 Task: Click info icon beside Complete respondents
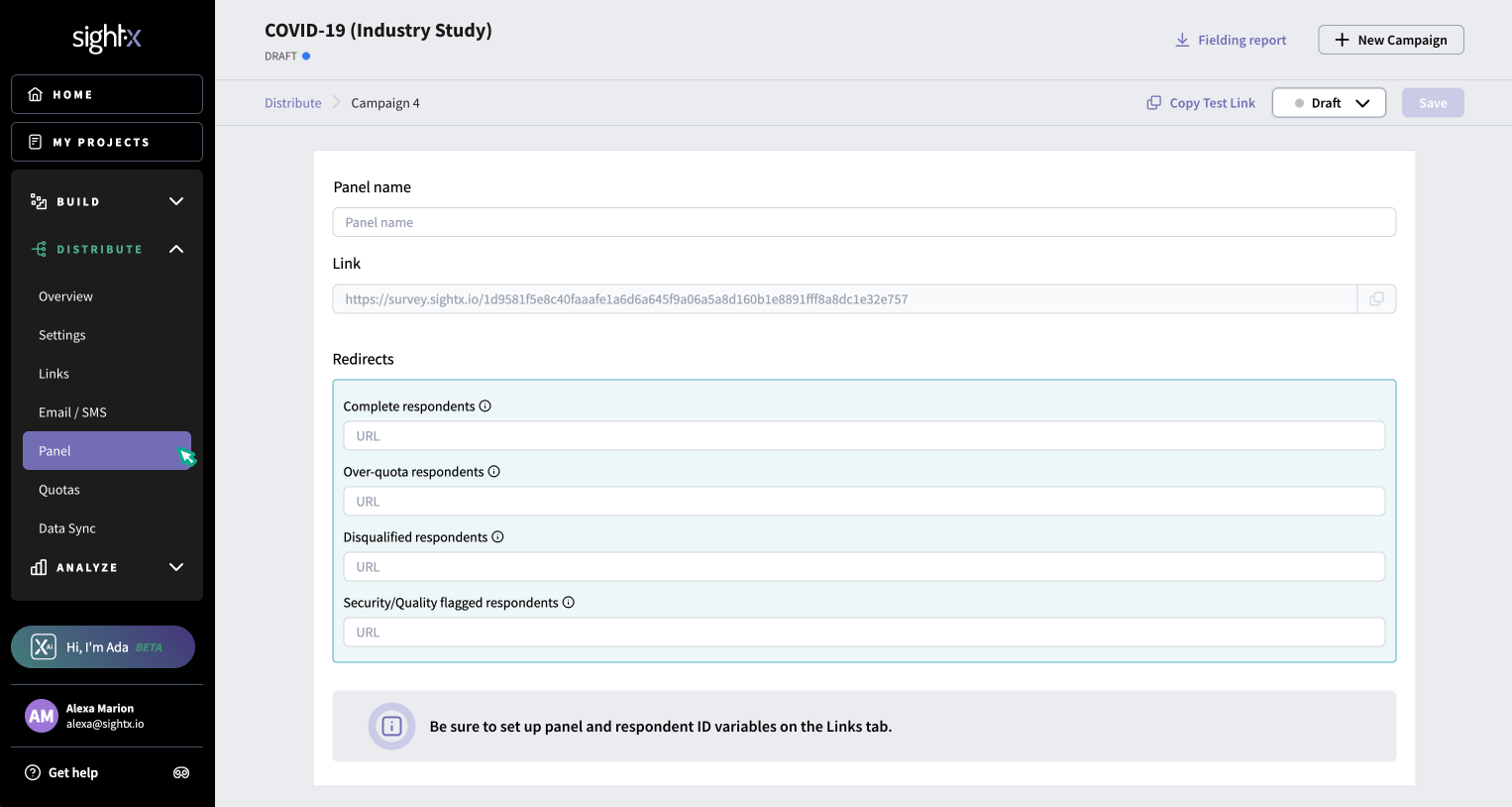pyautogui.click(x=486, y=405)
